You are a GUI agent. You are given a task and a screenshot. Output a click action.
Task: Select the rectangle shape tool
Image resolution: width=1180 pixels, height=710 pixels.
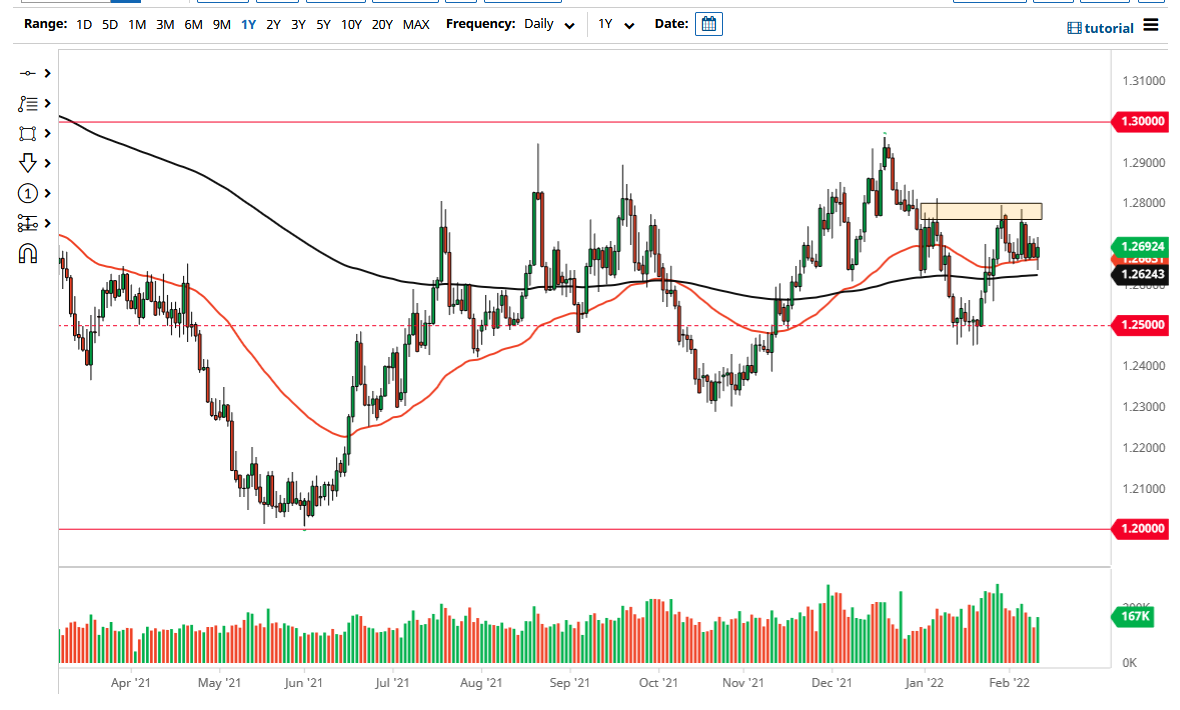(x=28, y=133)
